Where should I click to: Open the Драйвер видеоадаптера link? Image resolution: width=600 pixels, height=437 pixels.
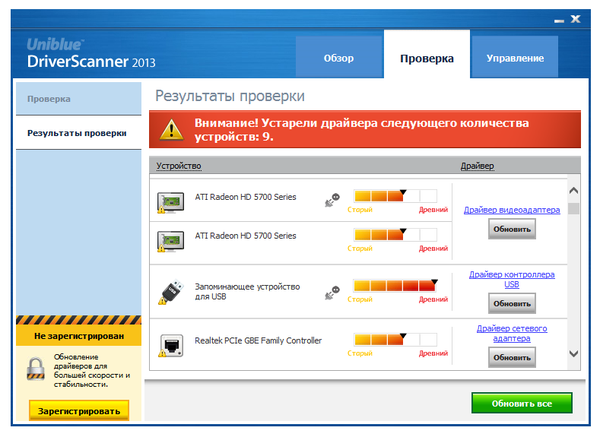[x=512, y=210]
